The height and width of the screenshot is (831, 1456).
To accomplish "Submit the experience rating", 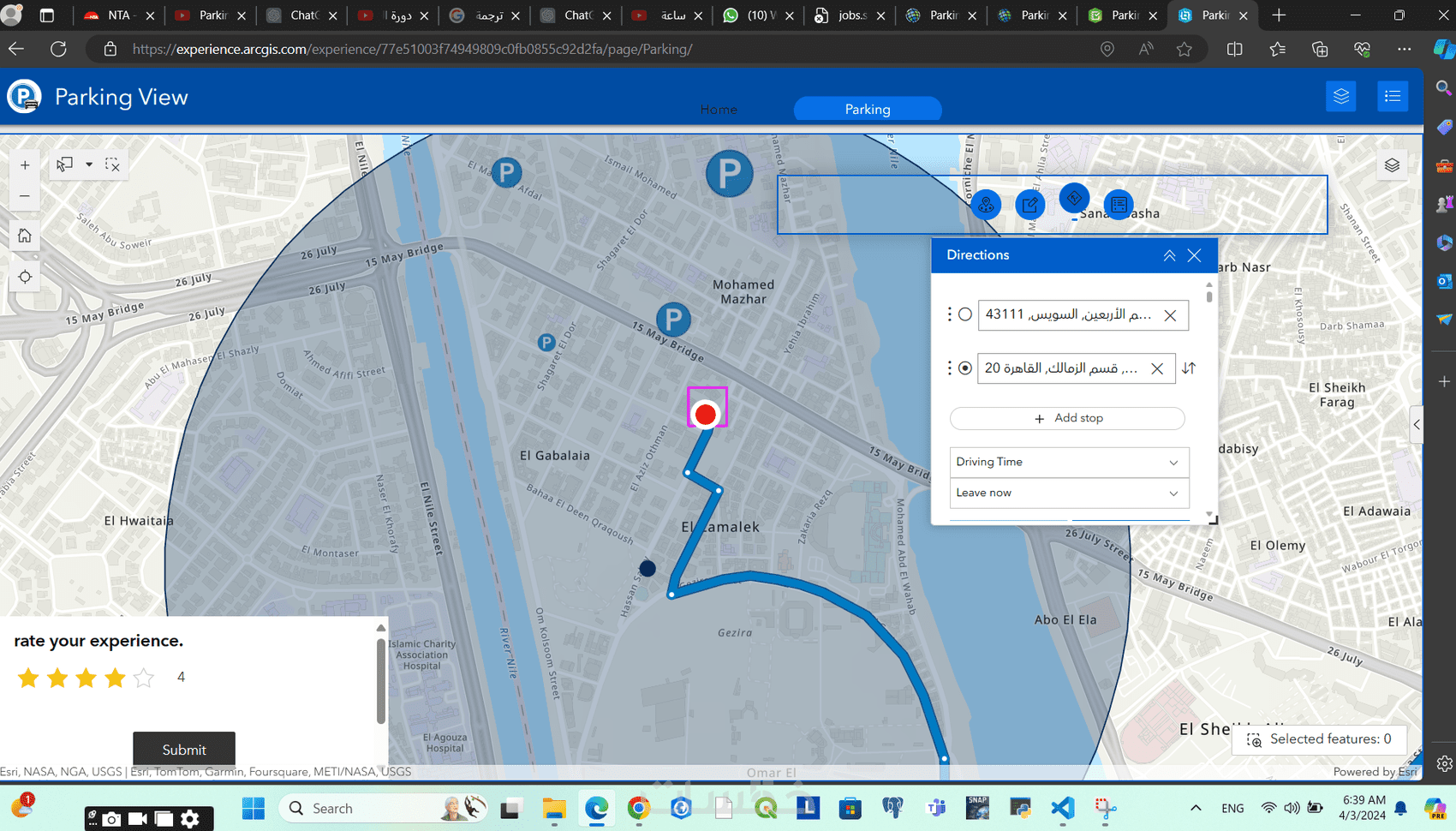I will tap(184, 749).
